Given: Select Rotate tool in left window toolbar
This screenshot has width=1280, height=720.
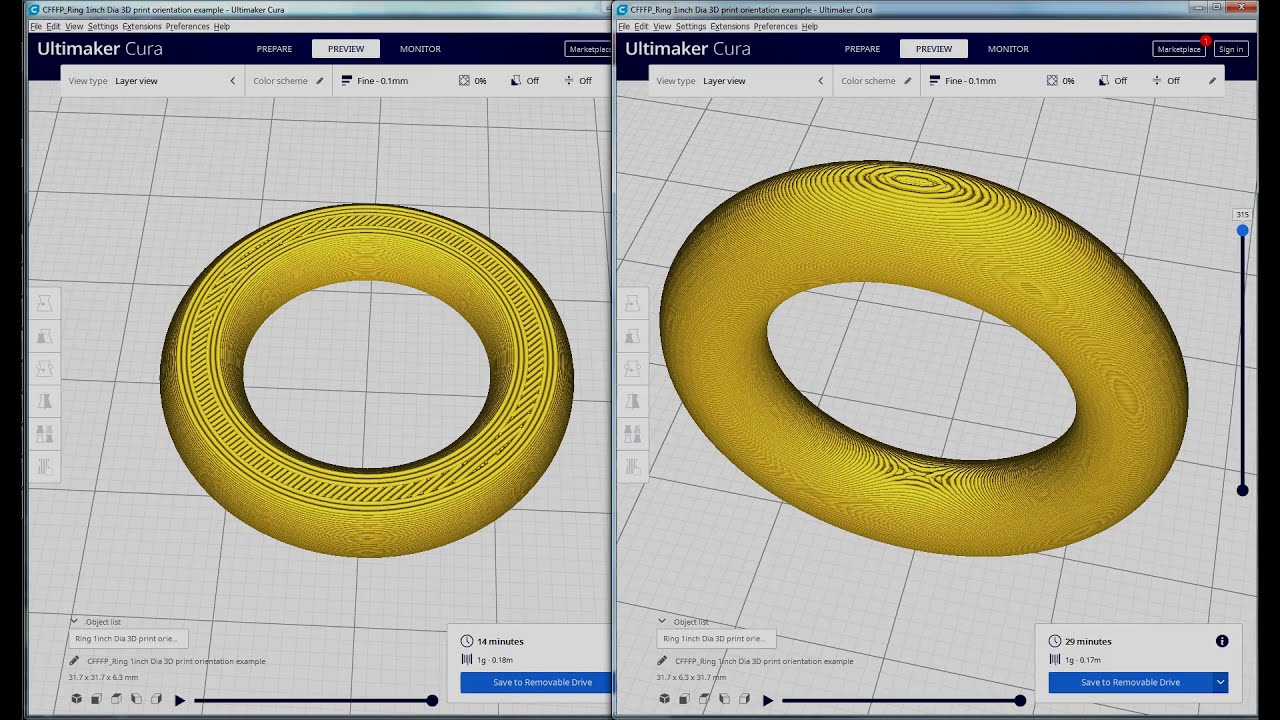Looking at the screenshot, I should 44,369.
